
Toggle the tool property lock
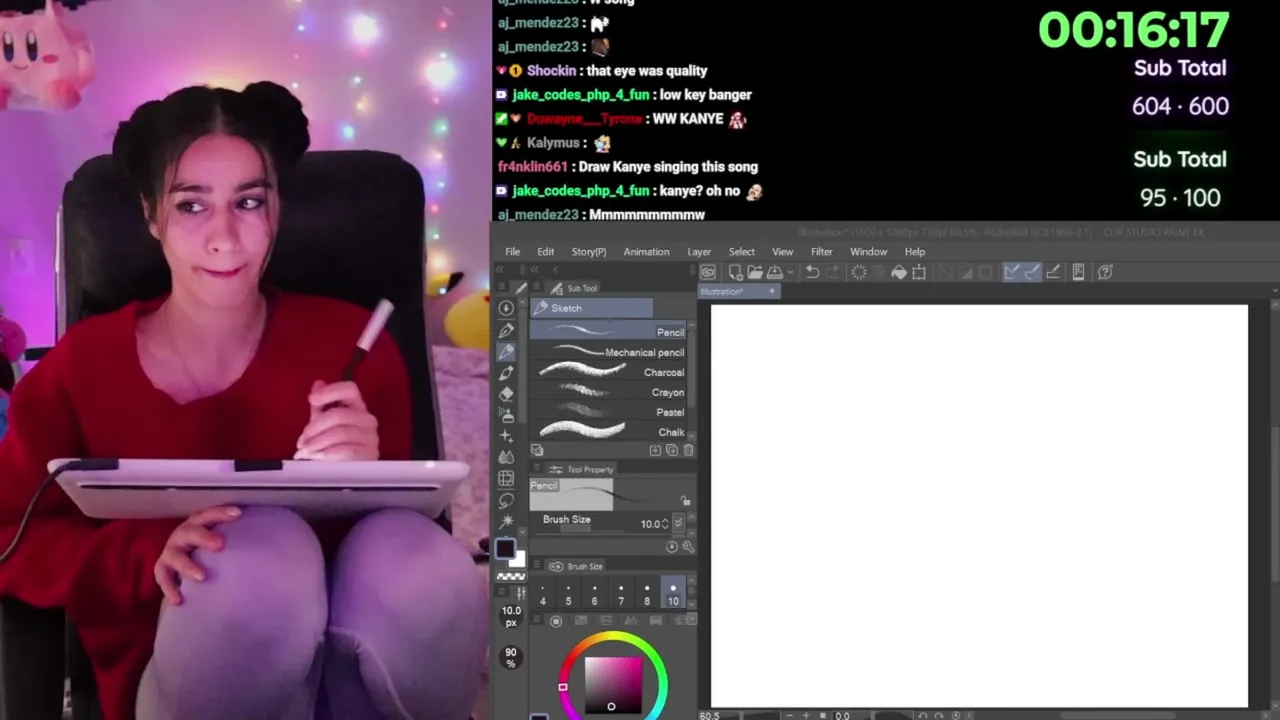(685, 500)
